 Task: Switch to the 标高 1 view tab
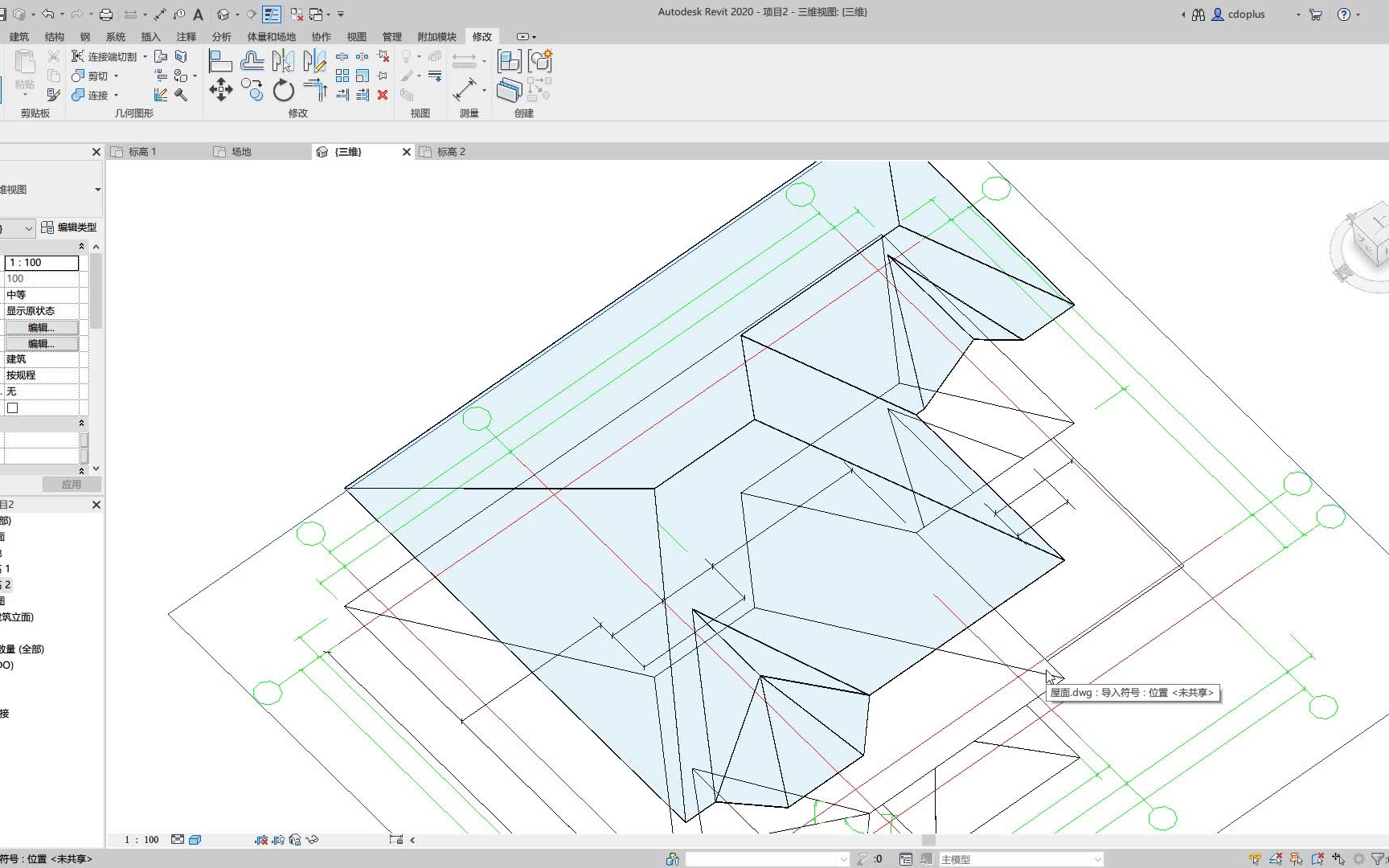[142, 152]
